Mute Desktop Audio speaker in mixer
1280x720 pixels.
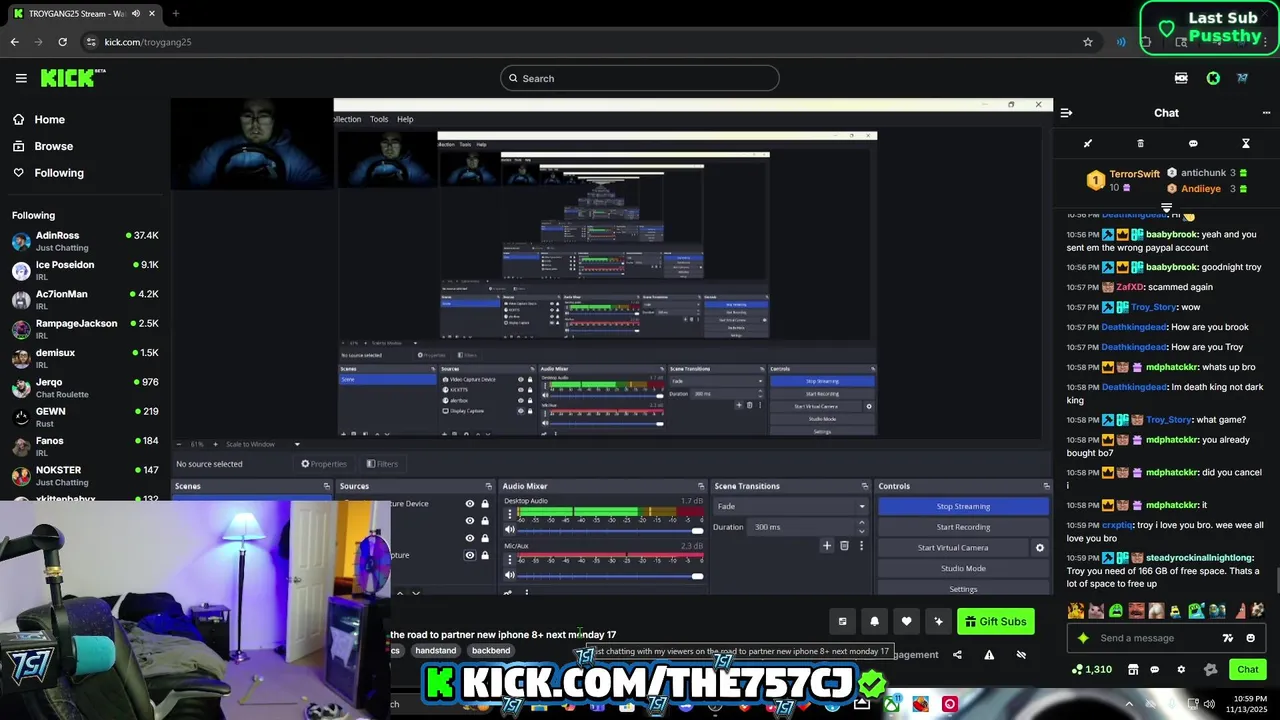(509, 530)
